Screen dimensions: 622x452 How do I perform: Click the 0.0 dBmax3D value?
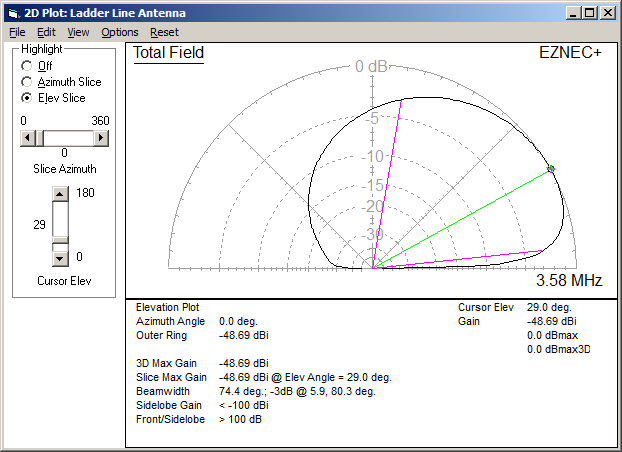tap(559, 349)
